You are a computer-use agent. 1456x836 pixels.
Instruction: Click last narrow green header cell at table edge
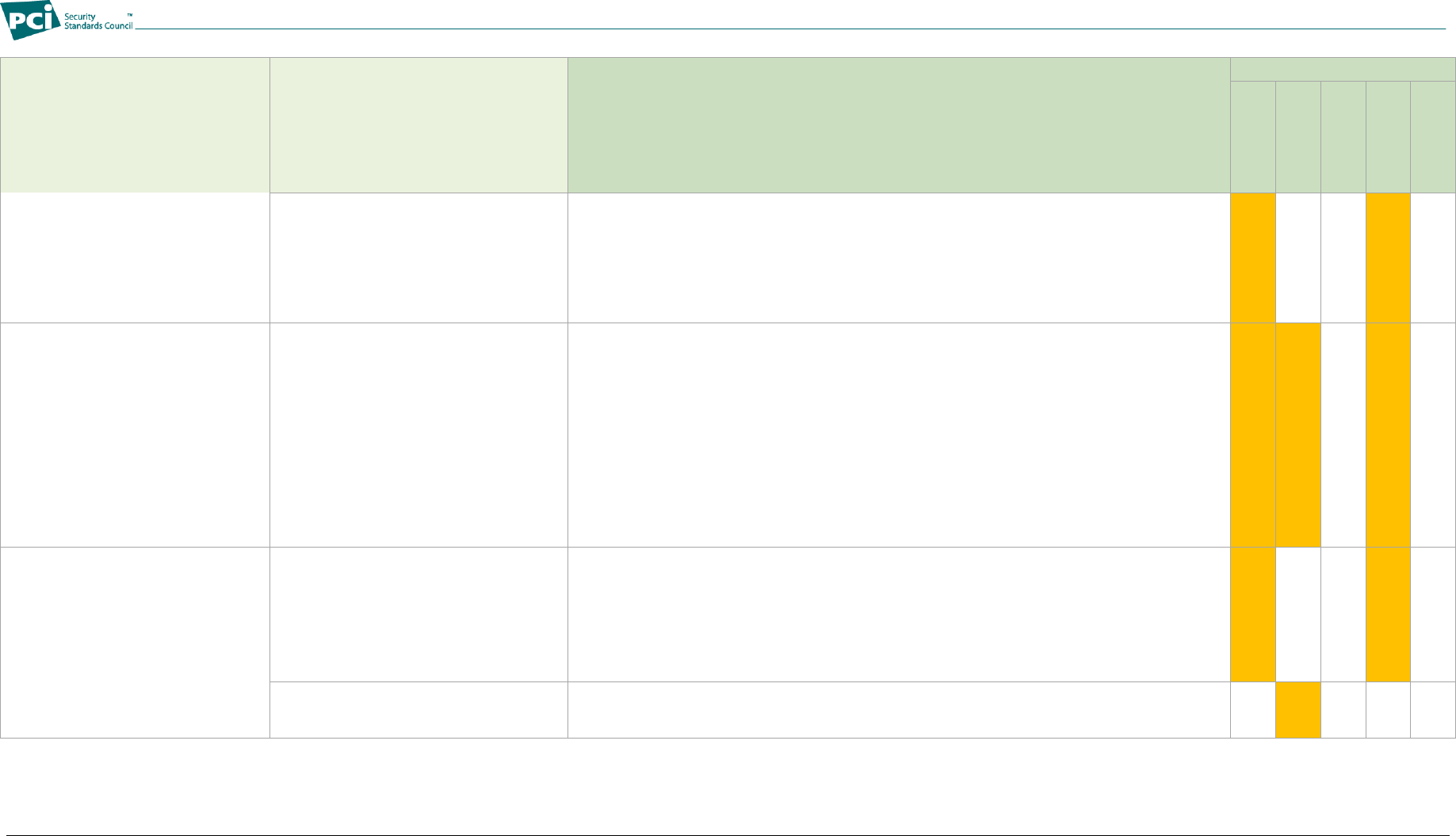tap(1433, 137)
